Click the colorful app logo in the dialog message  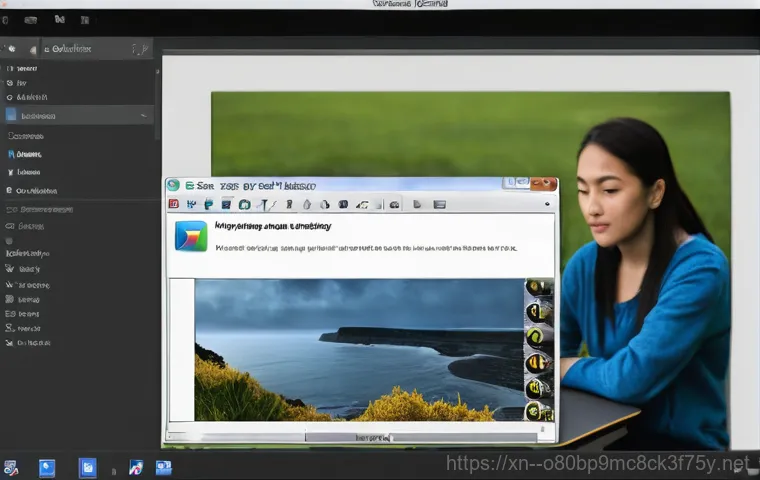coord(190,236)
